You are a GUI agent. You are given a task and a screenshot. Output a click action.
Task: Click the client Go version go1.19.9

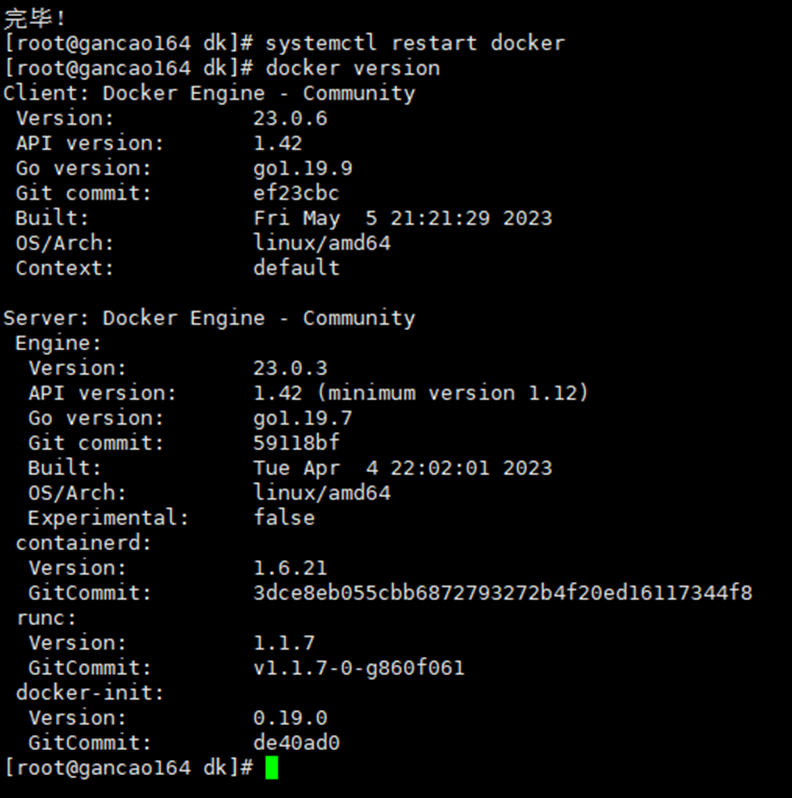click(x=303, y=168)
